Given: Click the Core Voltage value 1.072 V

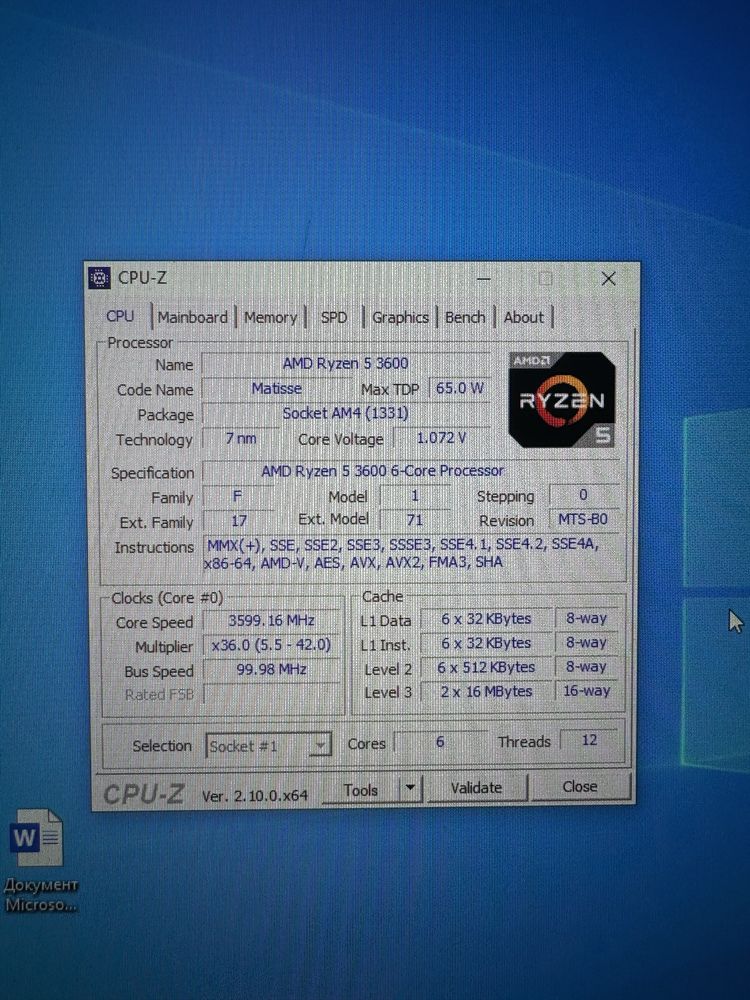Looking at the screenshot, I should point(441,438).
